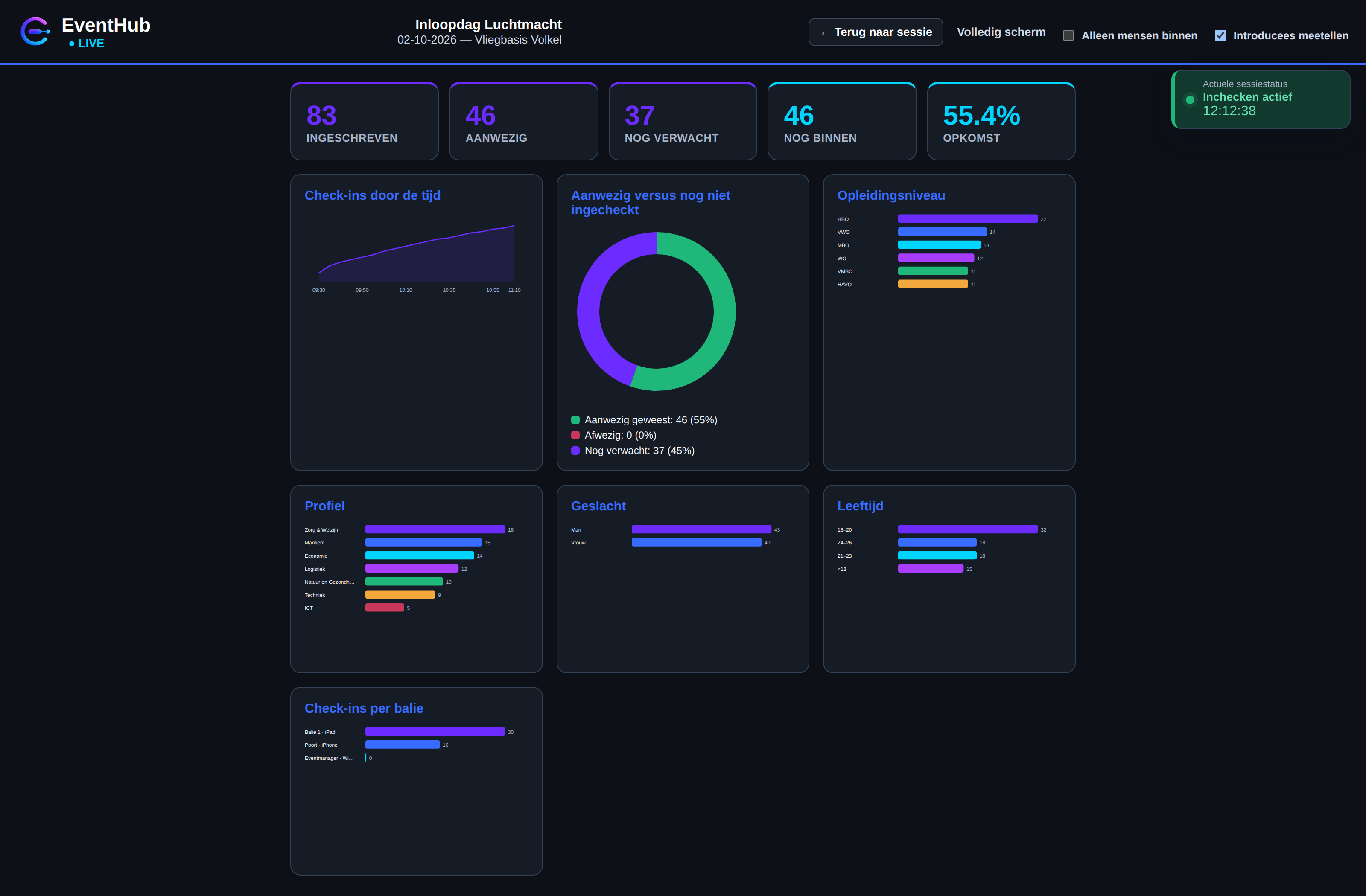Image resolution: width=1366 pixels, height=896 pixels.
Task: Click the green session status indicator dot
Action: (x=1190, y=100)
